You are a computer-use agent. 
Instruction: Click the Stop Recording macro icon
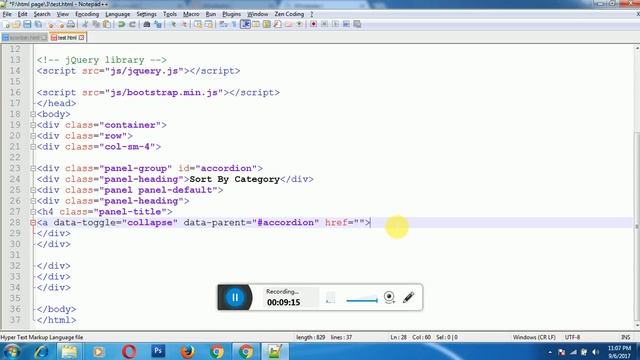tap(324, 24)
